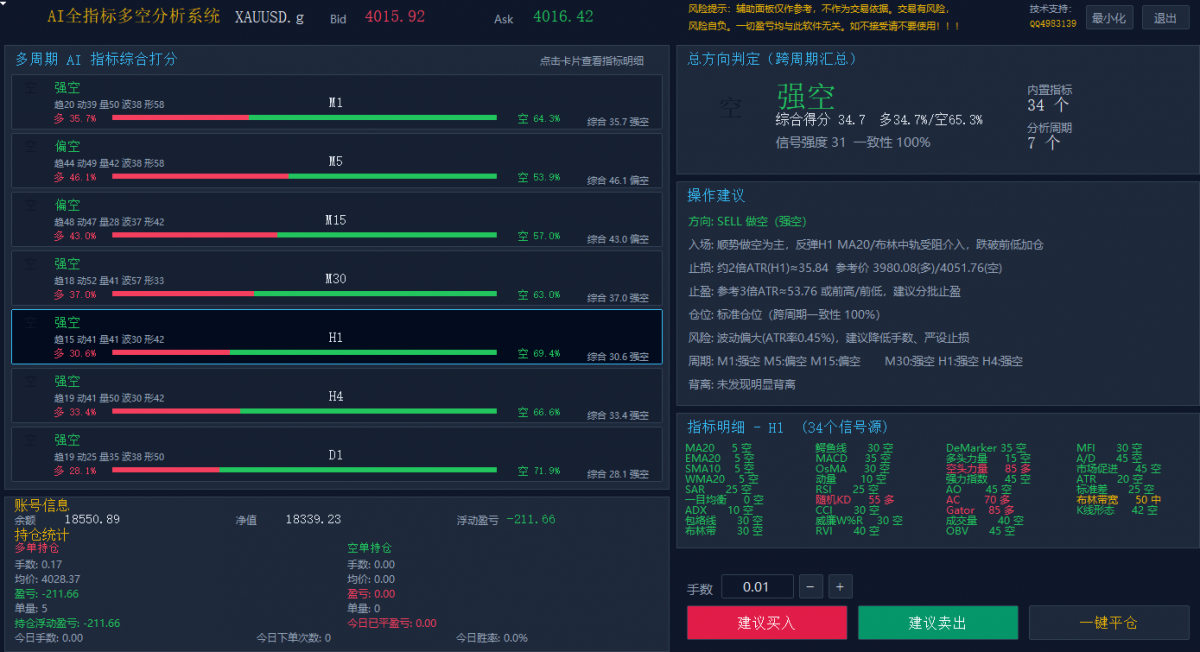The image size is (1200, 652).
Task: Open the H4 timeframe card
Action: [337, 396]
